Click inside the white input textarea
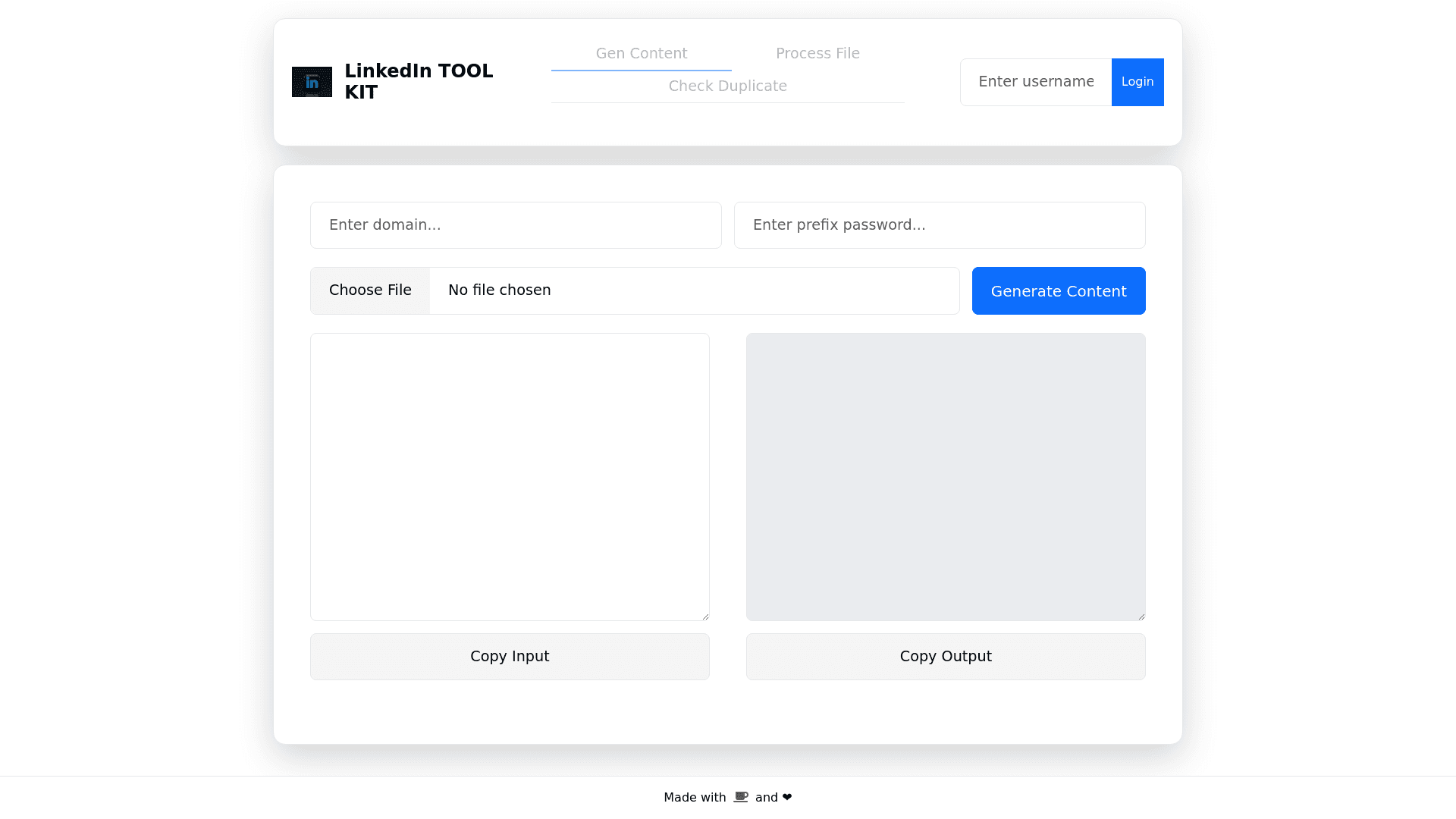 510,476
